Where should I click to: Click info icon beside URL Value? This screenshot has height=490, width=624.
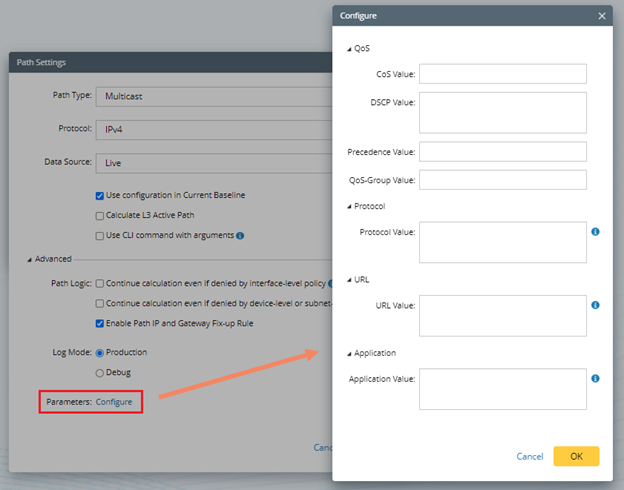tap(595, 305)
